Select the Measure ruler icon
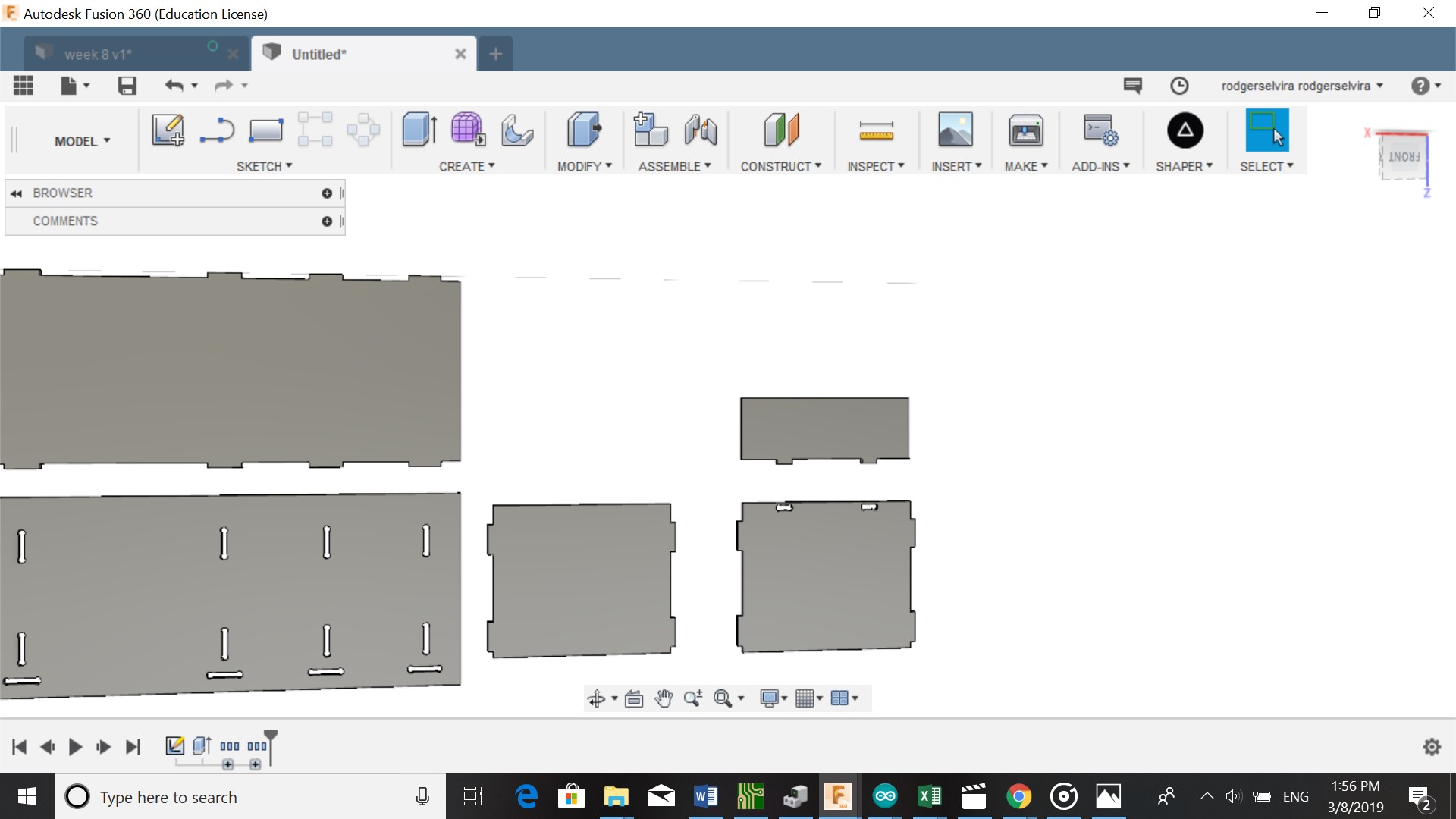 point(876,130)
